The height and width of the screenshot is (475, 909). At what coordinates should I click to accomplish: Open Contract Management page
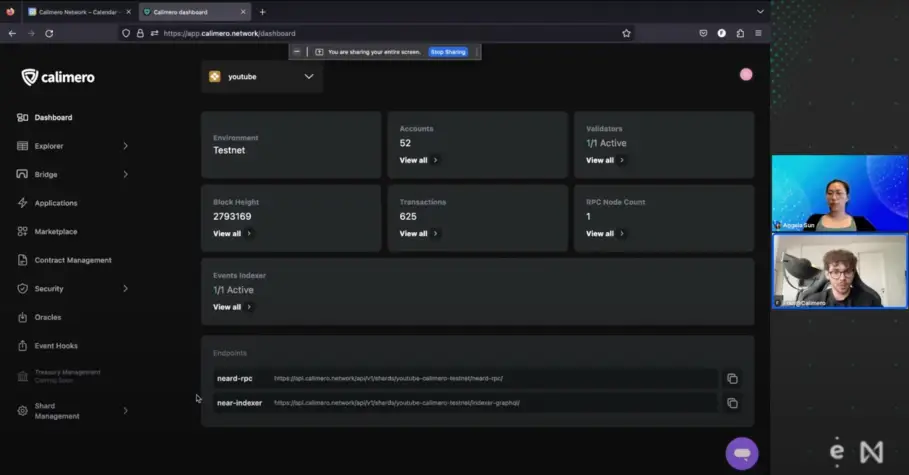[x=73, y=260]
